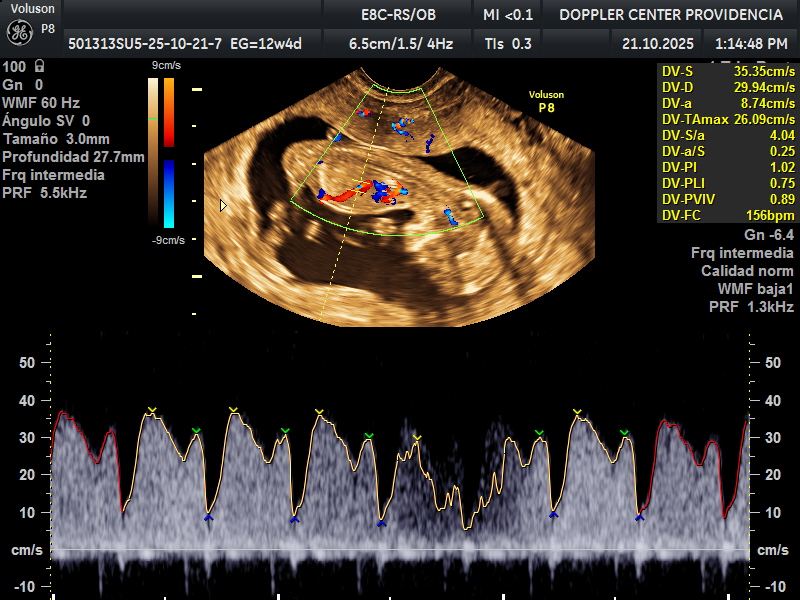Click the Doppler spectrum zero baseline
The height and width of the screenshot is (600, 800).
400,550
